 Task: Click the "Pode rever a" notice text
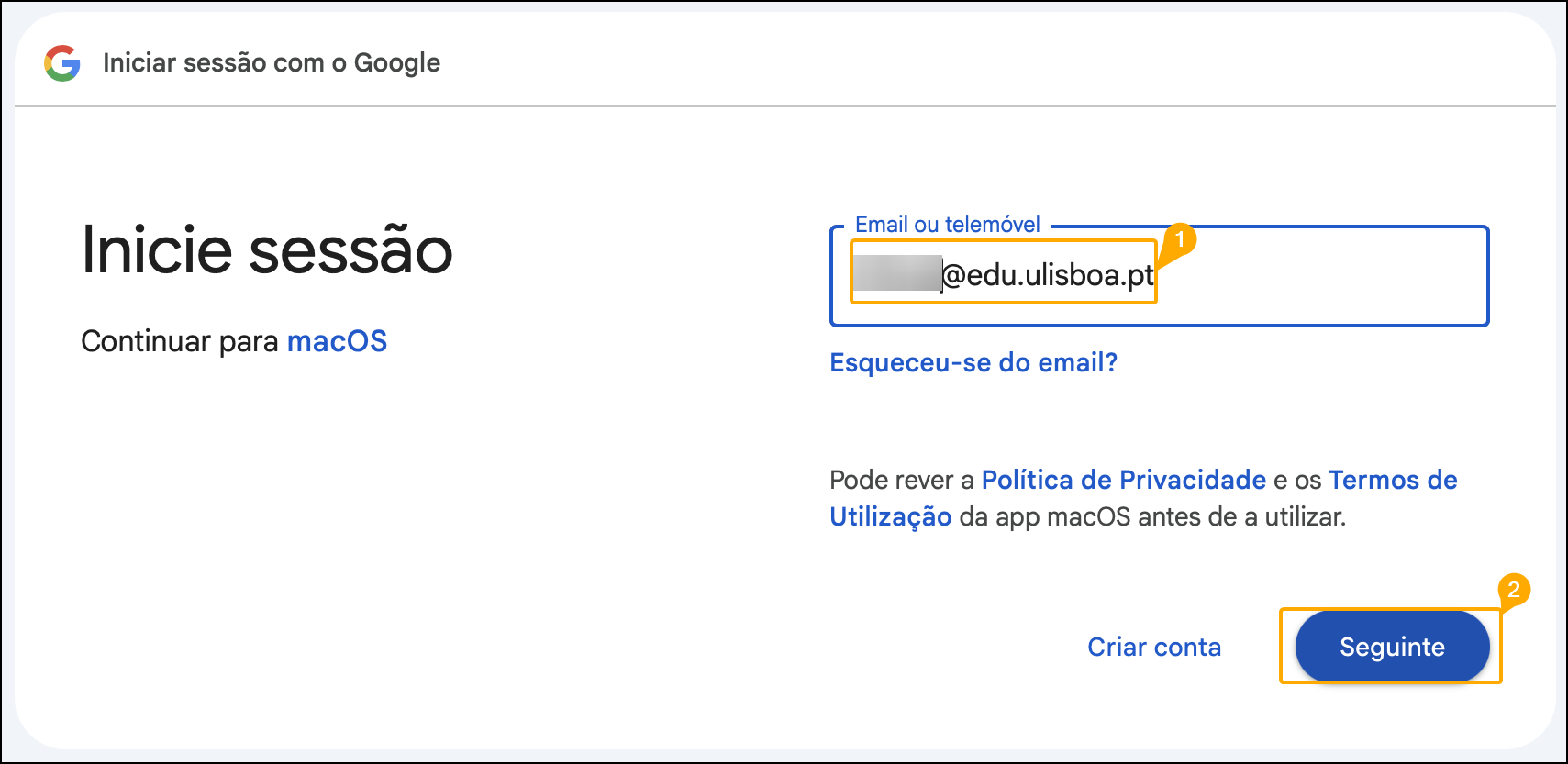[902, 480]
